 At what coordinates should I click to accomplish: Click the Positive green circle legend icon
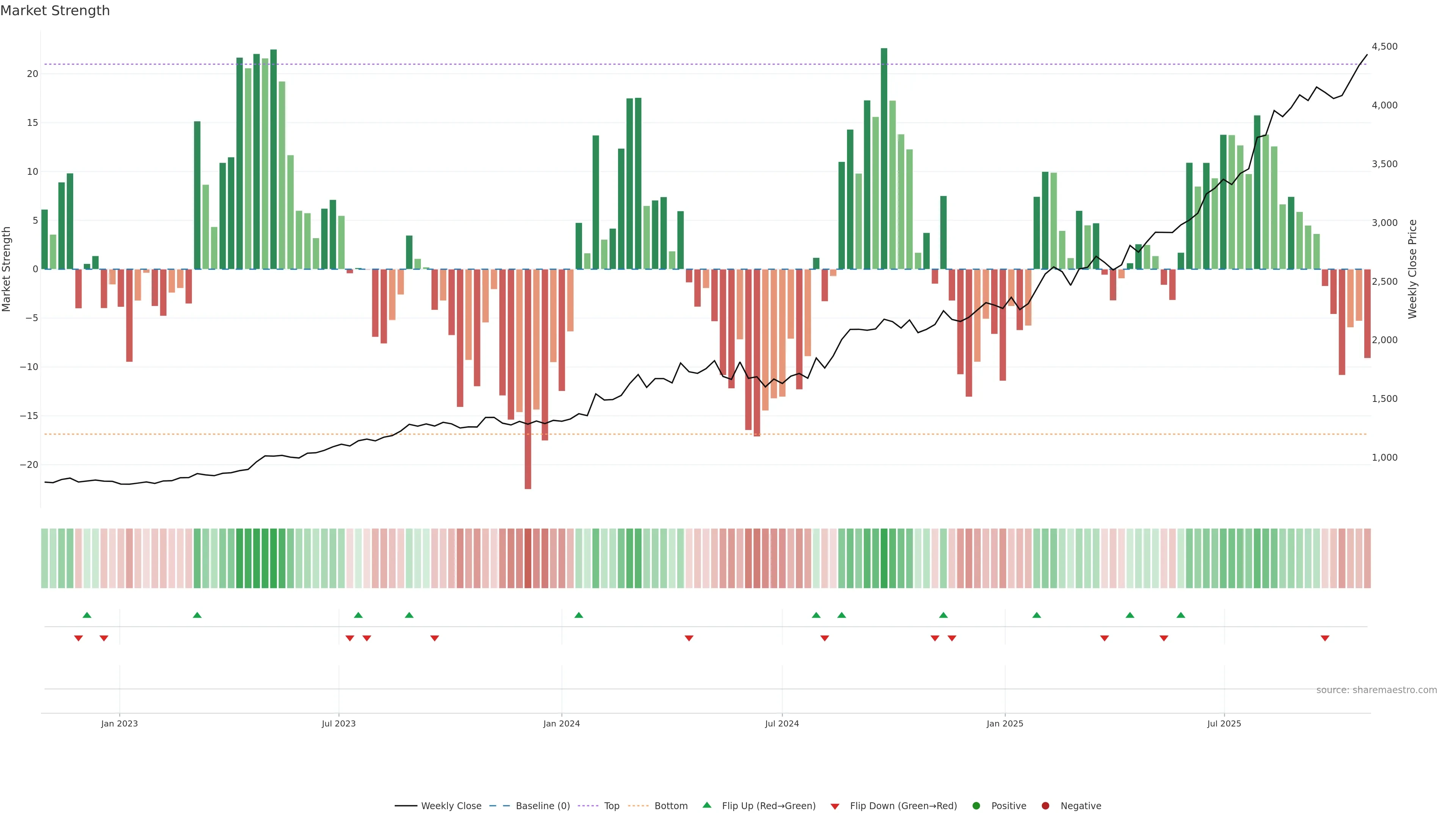(x=976, y=806)
